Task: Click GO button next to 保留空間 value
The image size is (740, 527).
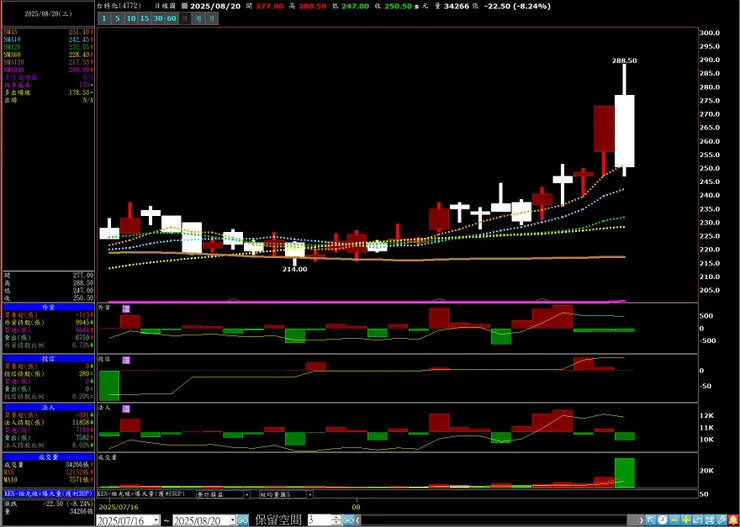Action: [348, 520]
